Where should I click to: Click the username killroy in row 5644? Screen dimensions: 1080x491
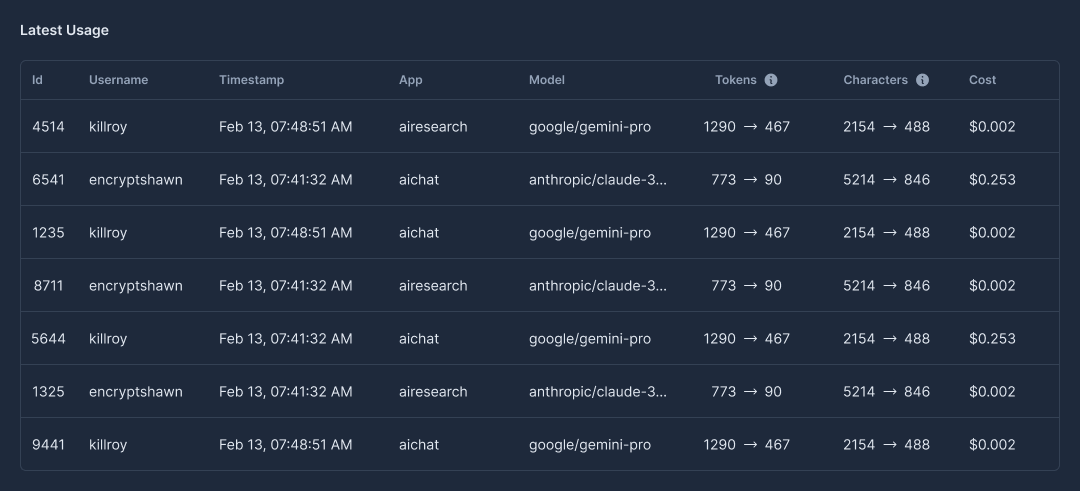tap(108, 339)
